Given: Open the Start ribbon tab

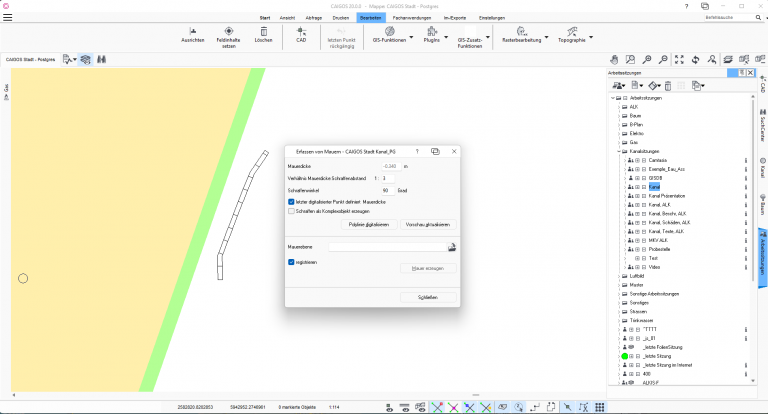Looking at the screenshot, I should 264,18.
